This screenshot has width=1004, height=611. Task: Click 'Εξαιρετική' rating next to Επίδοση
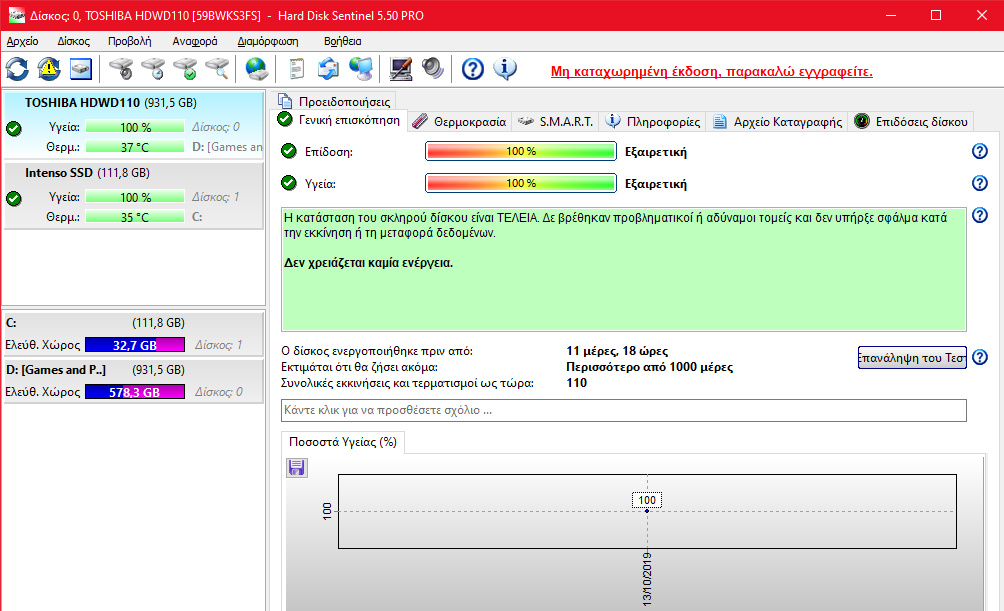pyautogui.click(x=656, y=152)
